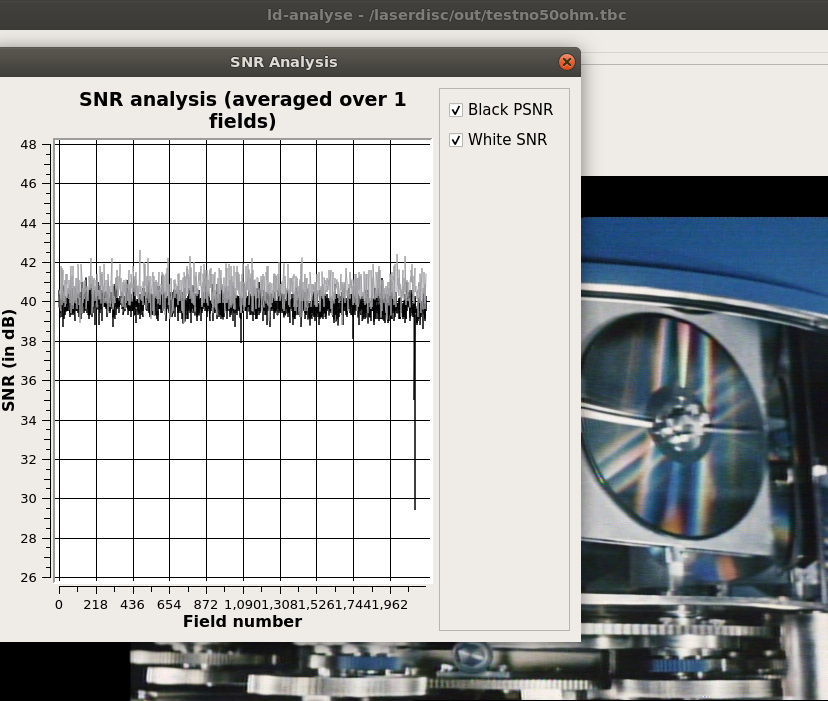The image size is (828, 701).
Task: Click the 'SNR (in dB)' y-axis label
Action: (9, 361)
